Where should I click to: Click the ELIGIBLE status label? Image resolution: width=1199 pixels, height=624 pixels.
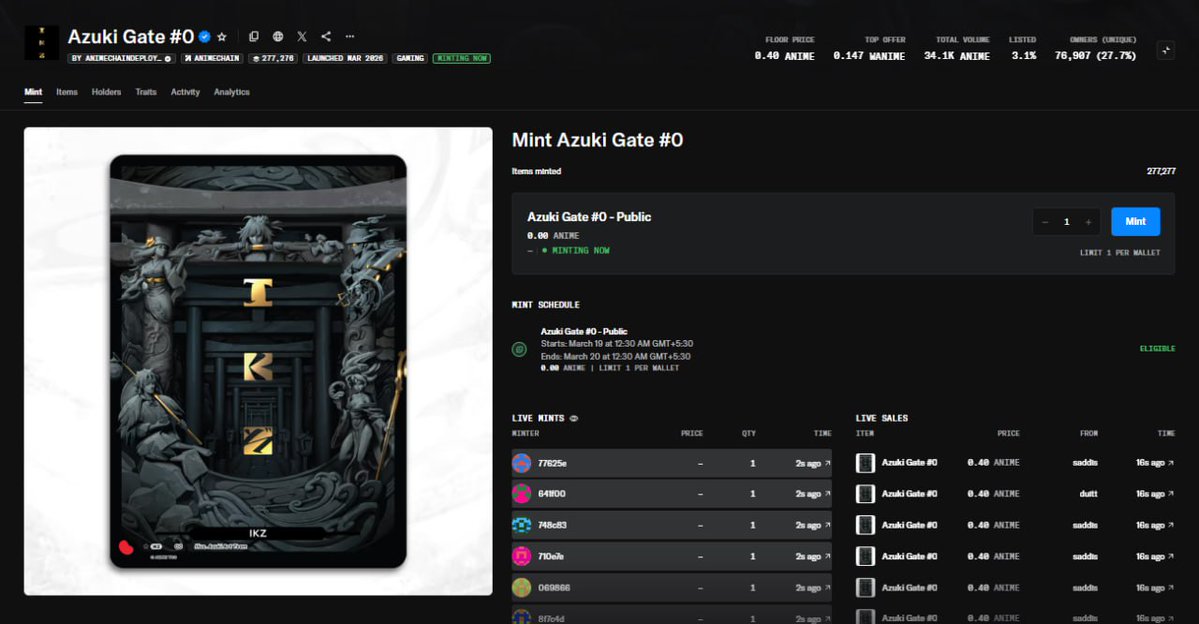click(x=1157, y=349)
